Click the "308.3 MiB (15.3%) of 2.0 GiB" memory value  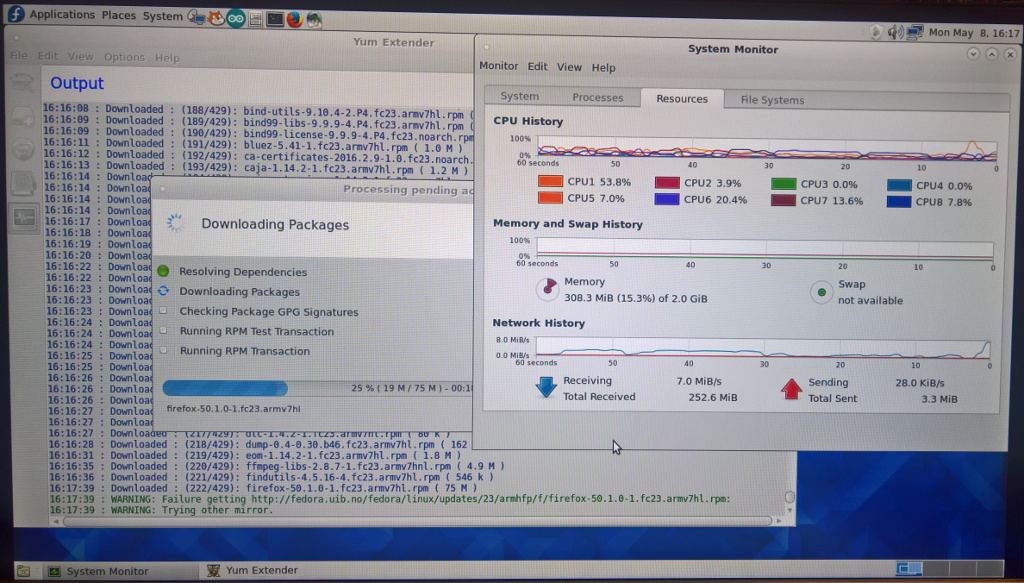tap(635, 298)
